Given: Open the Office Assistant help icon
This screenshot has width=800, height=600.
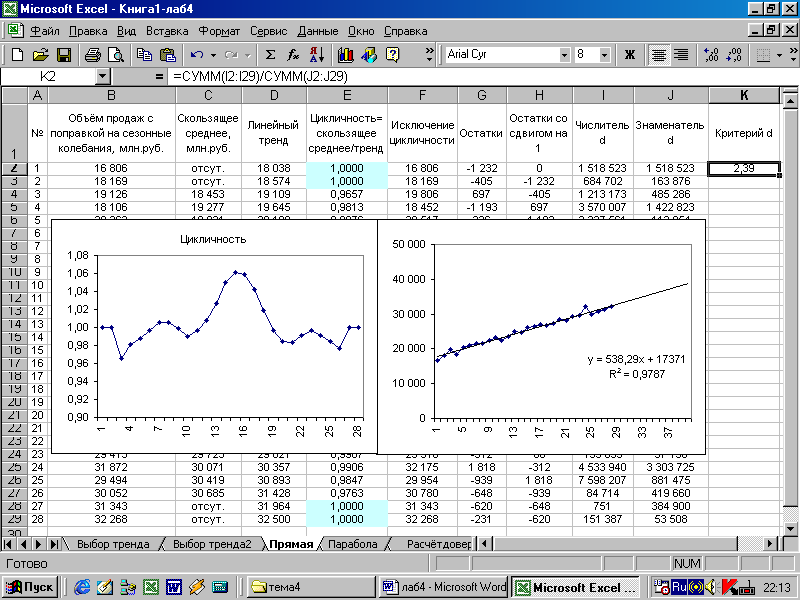Looking at the screenshot, I should click(392, 55).
